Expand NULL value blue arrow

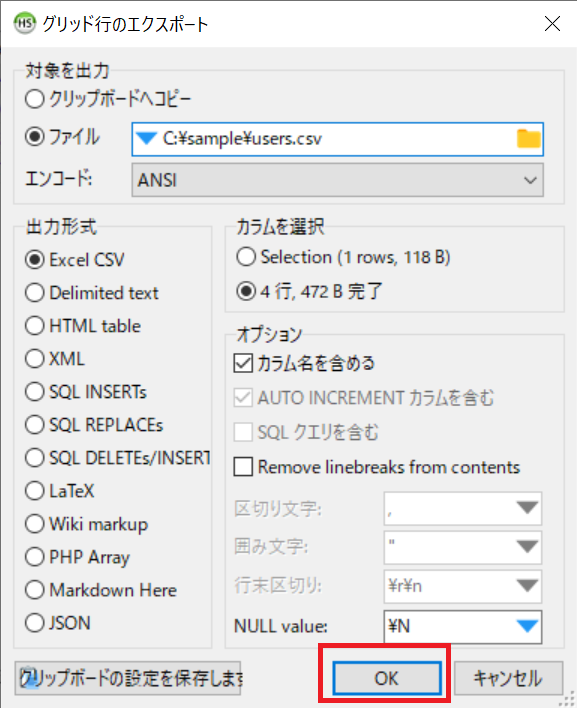tap(527, 626)
